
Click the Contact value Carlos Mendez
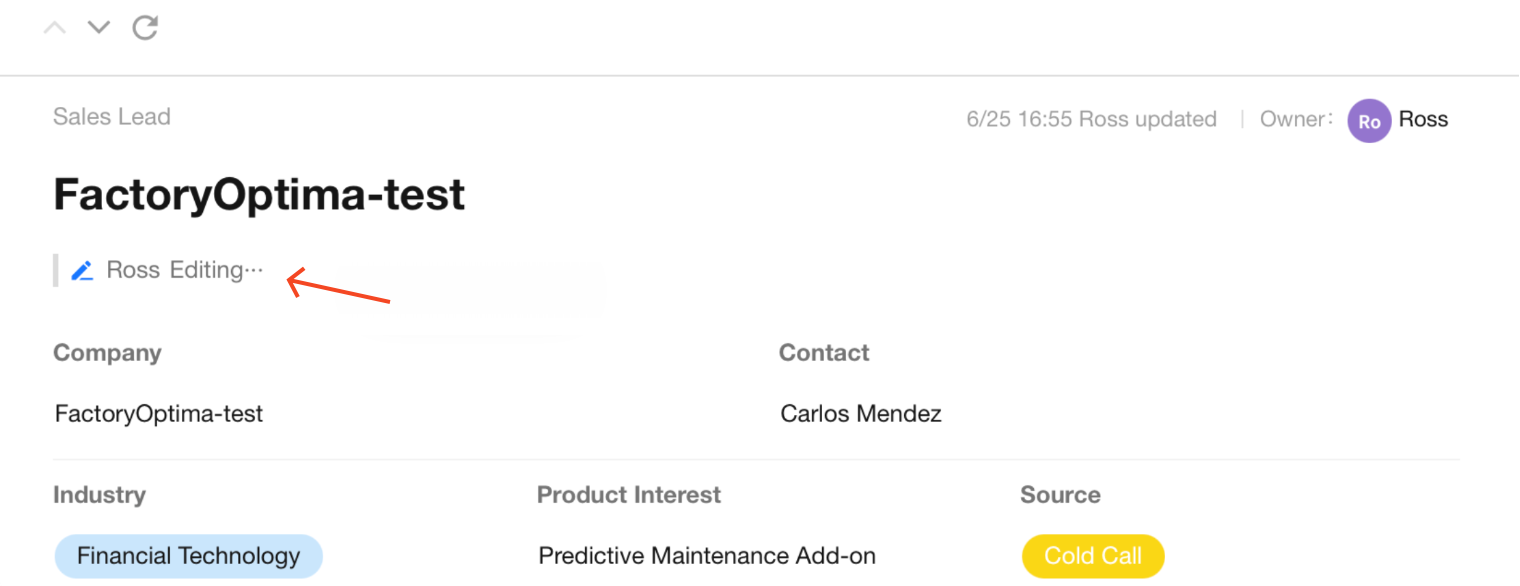click(861, 414)
